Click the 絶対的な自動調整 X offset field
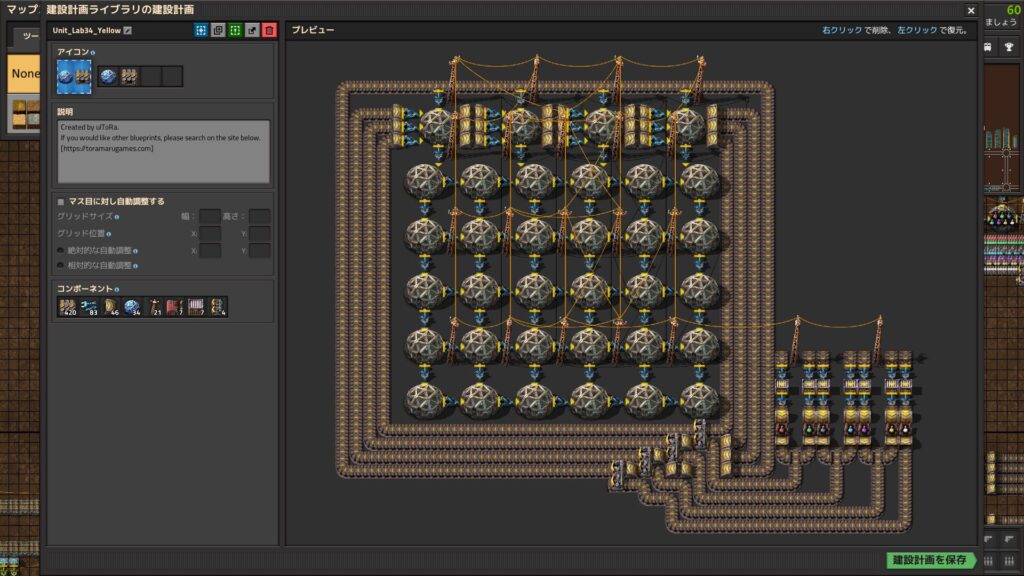1024x576 pixels. point(210,250)
